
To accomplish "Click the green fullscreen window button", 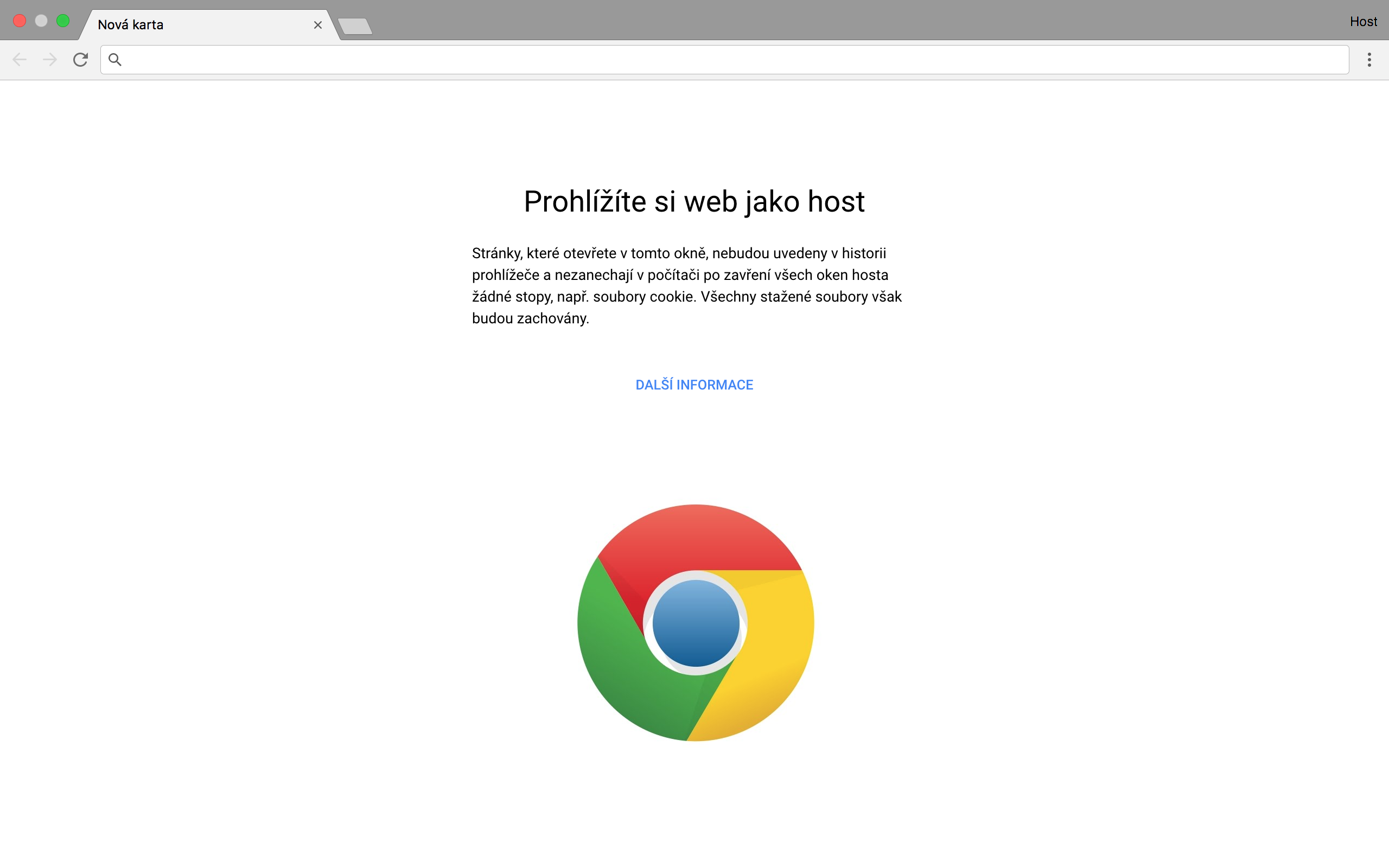I will 63,21.
